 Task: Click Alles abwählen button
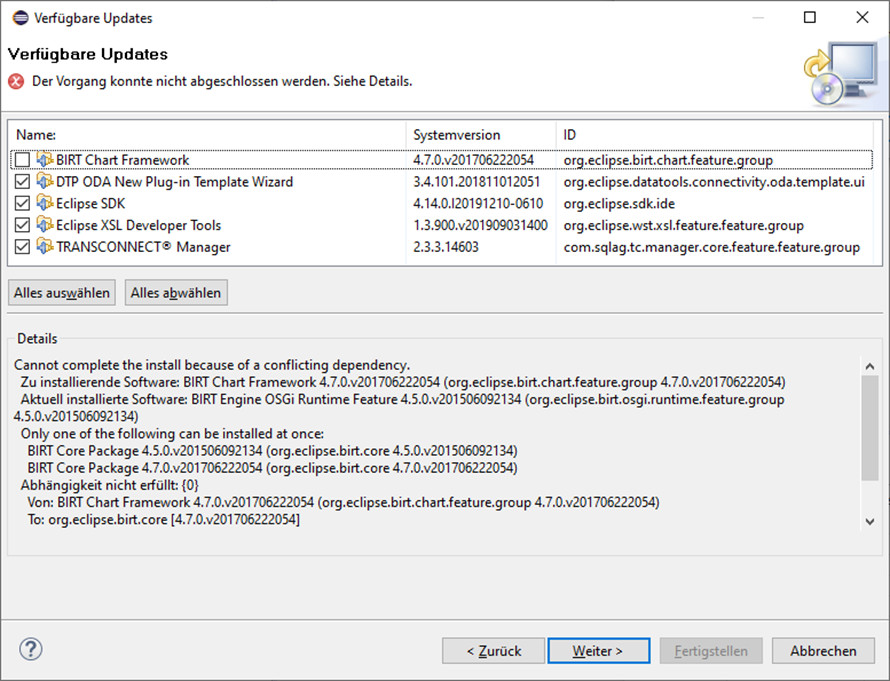coord(176,293)
